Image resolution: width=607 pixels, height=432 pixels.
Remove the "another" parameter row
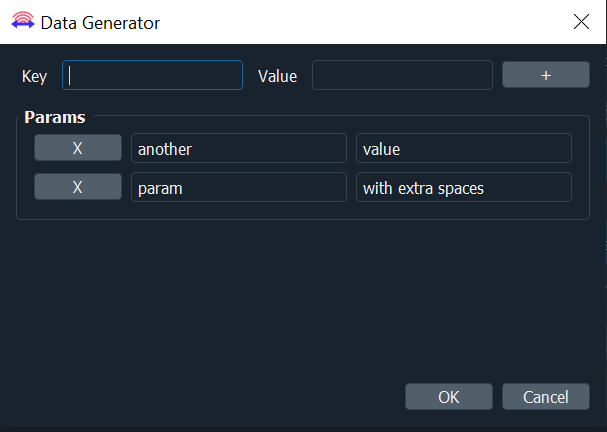(x=78, y=148)
